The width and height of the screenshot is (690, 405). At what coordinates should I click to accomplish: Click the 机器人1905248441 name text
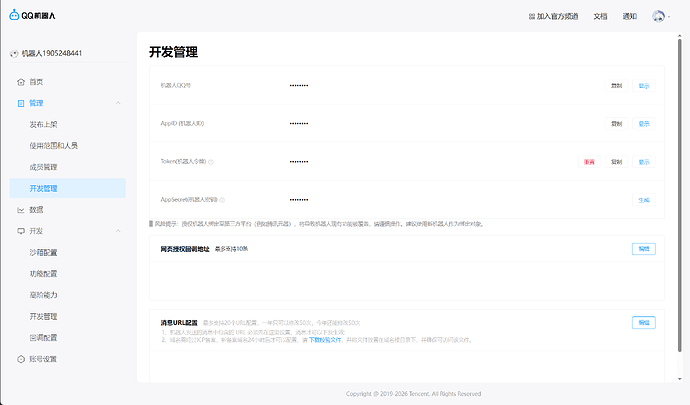click(x=51, y=53)
